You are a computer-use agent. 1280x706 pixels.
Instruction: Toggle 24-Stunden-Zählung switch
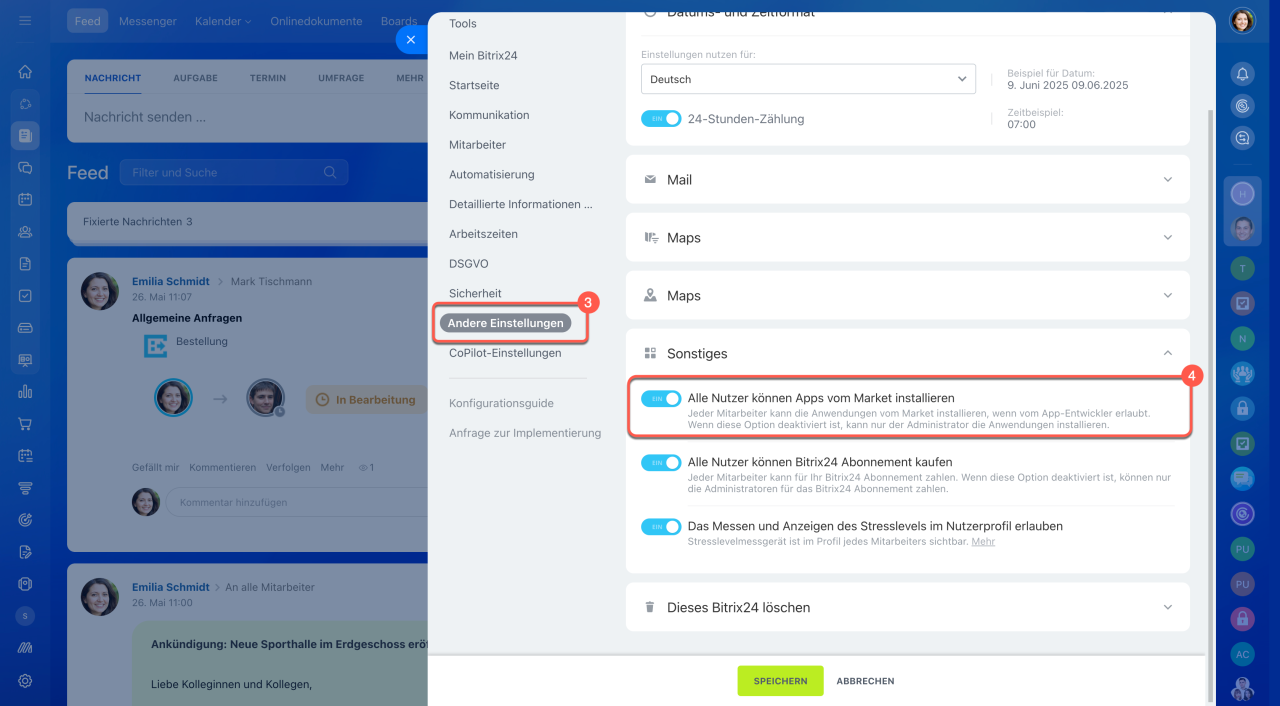click(x=661, y=118)
